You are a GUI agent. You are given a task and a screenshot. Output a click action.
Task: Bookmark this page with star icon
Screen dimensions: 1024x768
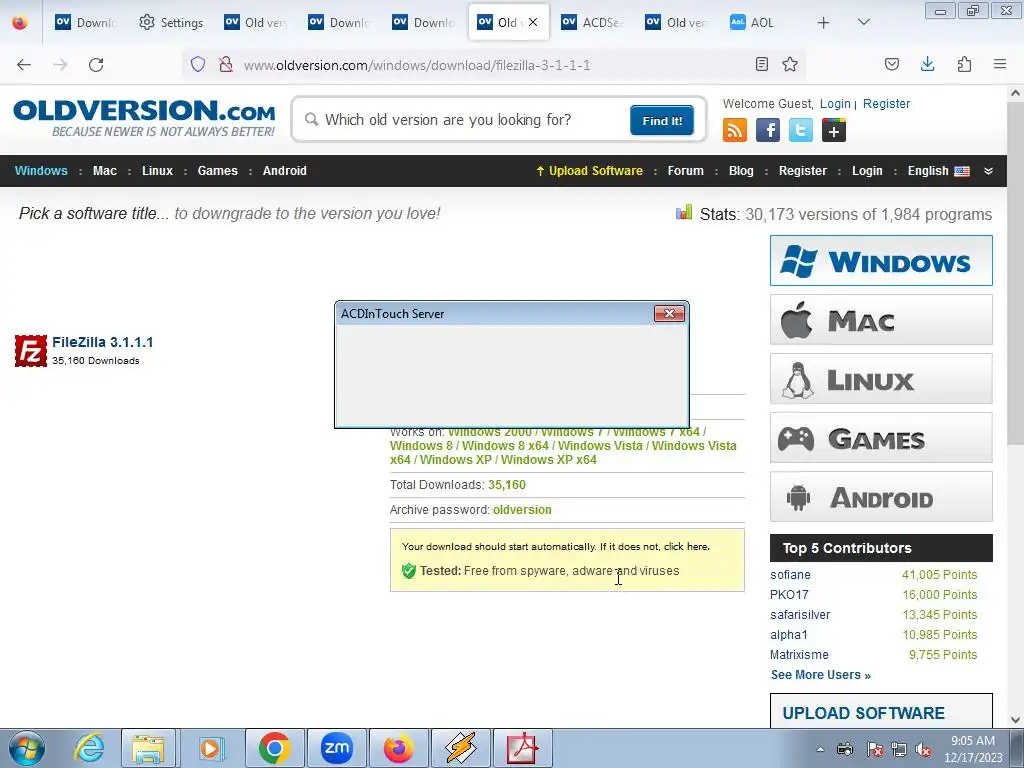[790, 64]
